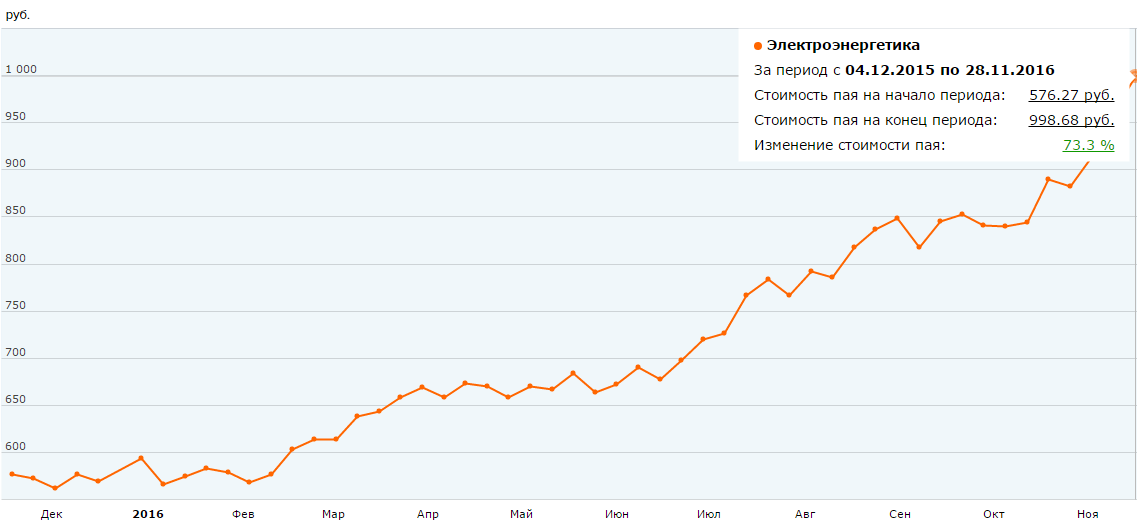Select the Мар month label
Screen dimensions: 1137x527
(333, 514)
